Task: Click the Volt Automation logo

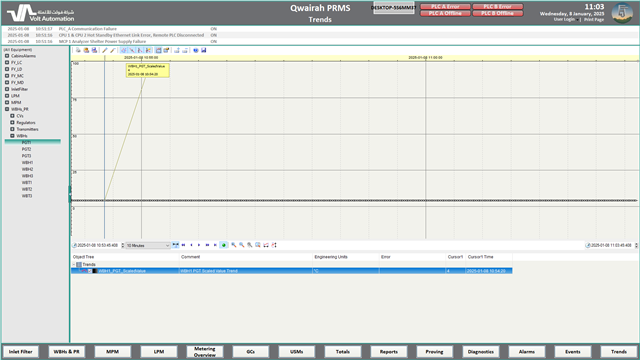Action: tap(40, 13)
